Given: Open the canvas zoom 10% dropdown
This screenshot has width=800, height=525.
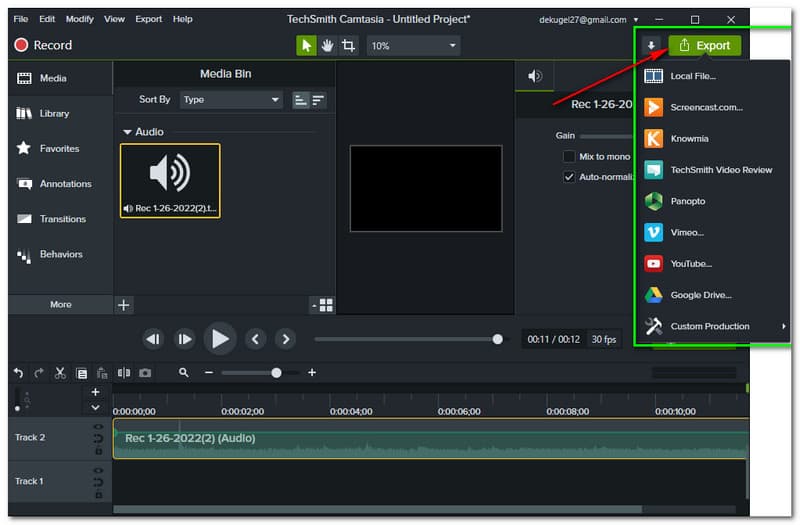Looking at the screenshot, I should 414,46.
